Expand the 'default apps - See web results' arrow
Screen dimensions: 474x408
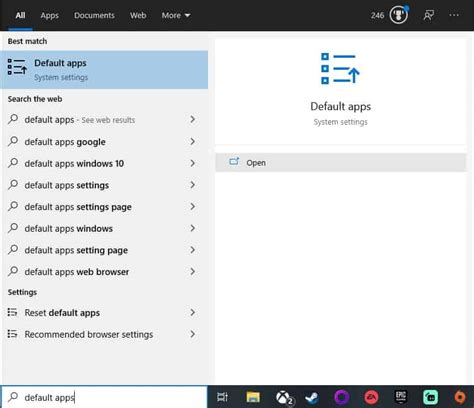(x=192, y=119)
